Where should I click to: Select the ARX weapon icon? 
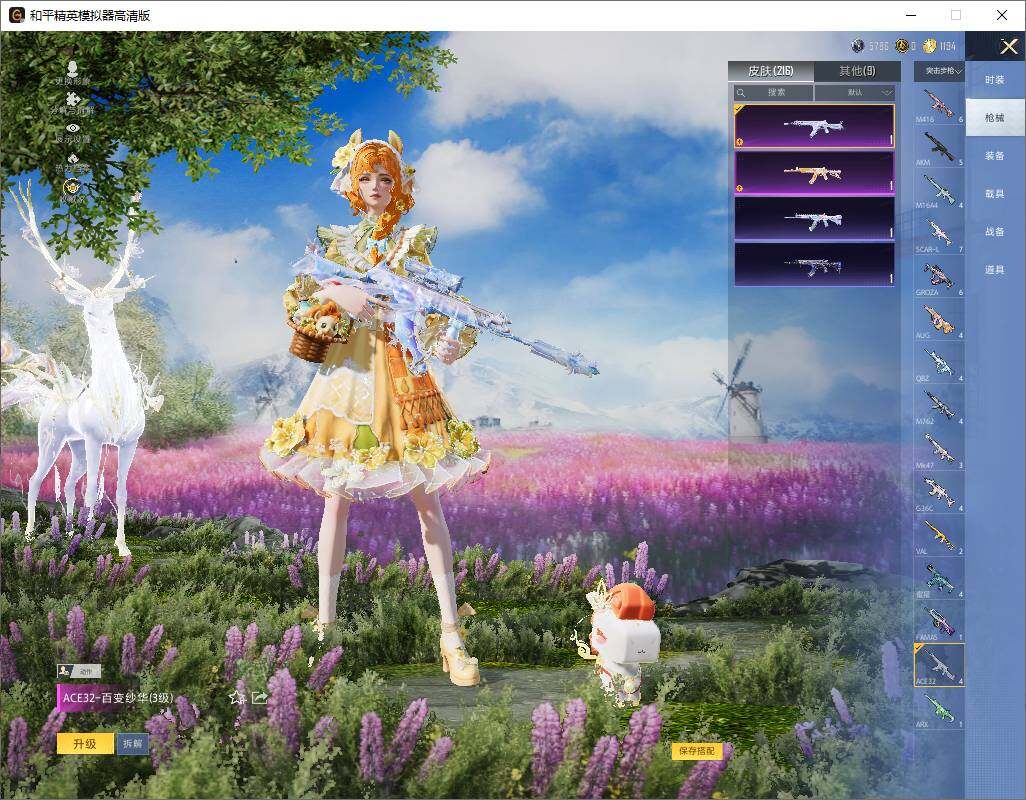939,708
